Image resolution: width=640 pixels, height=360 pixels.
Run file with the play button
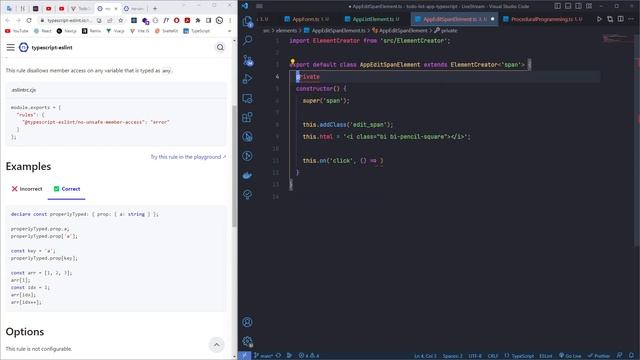tap(599, 19)
